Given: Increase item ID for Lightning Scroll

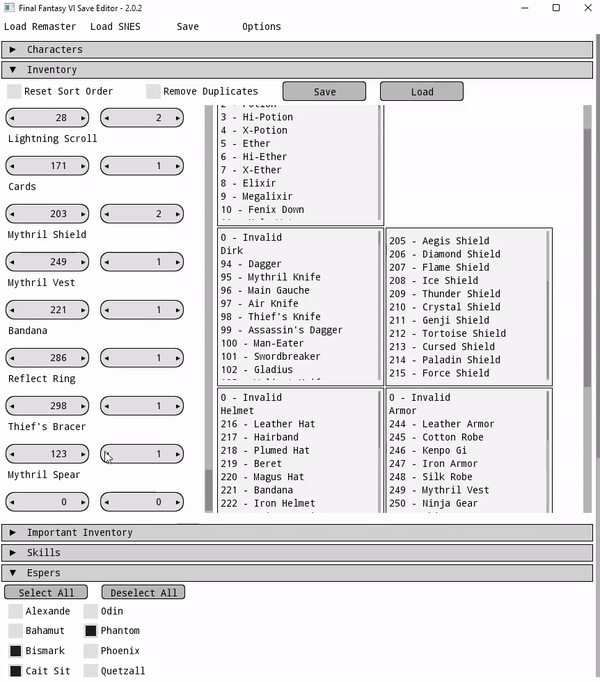Looking at the screenshot, I should 83,118.
